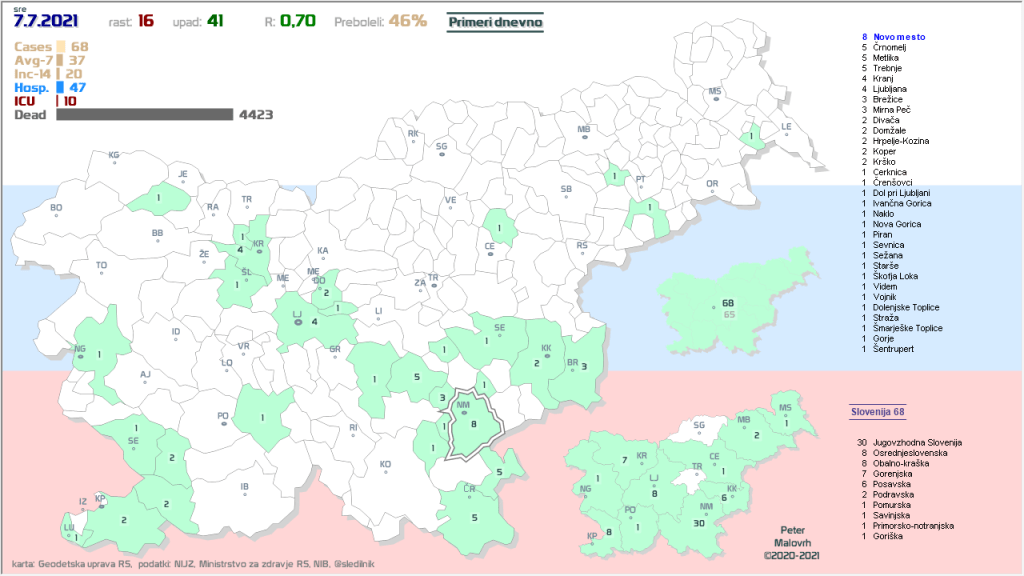
Task: Click the Koper KP marker on main map
Action: click(x=100, y=503)
